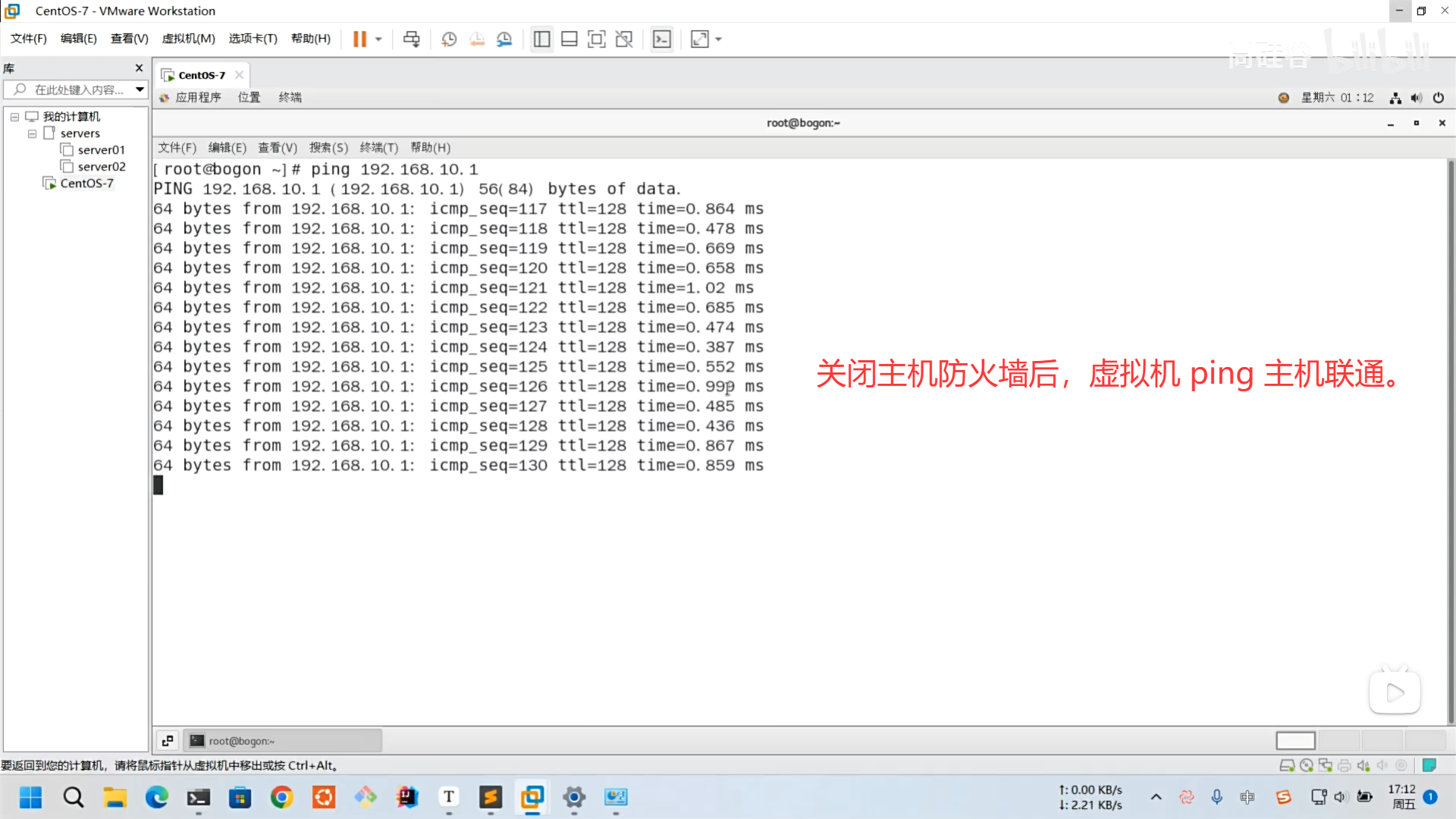The image size is (1456, 819).
Task: Select server01 in the library tree
Action: 101,150
